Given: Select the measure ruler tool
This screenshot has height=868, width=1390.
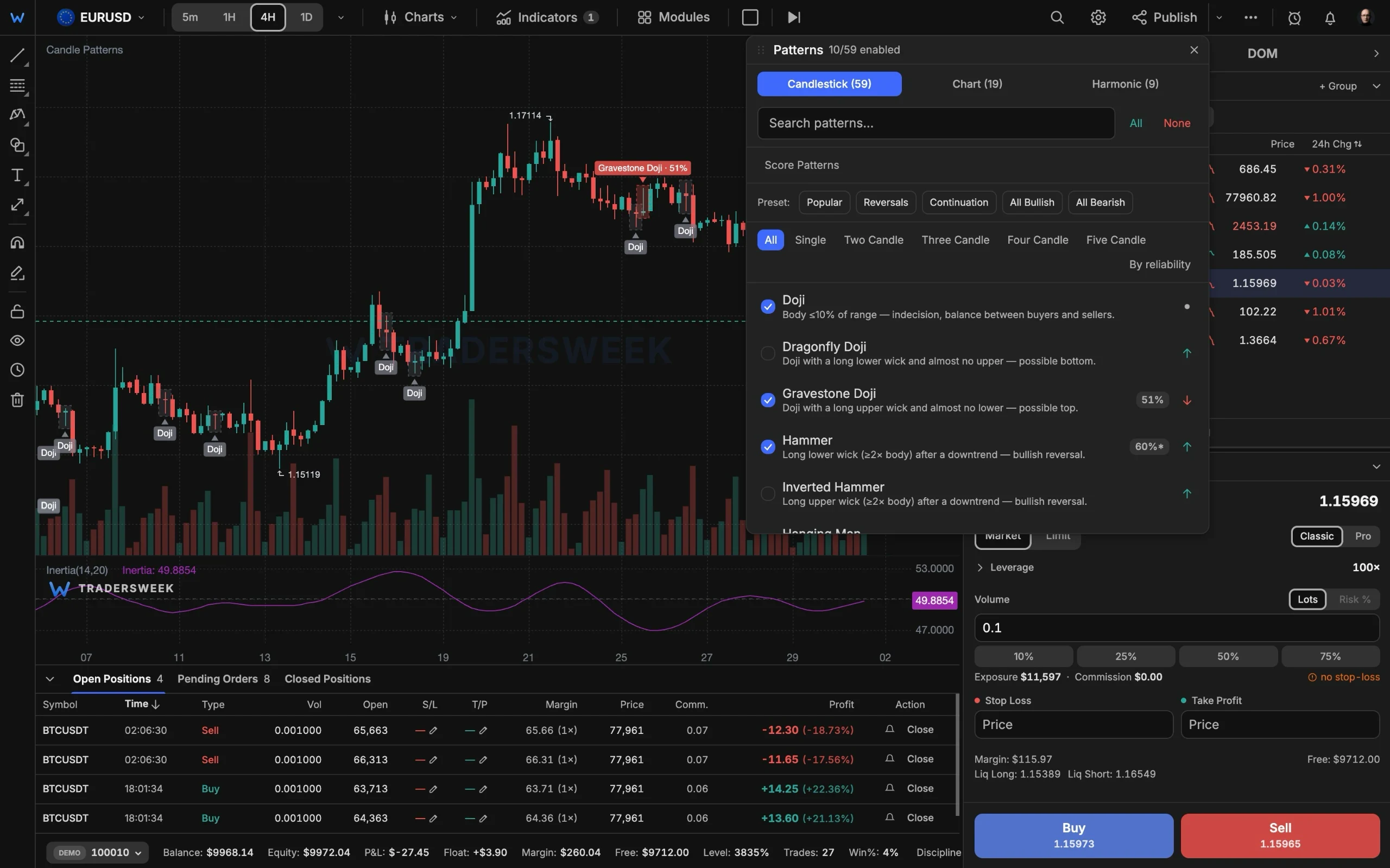Looking at the screenshot, I should click(17, 204).
